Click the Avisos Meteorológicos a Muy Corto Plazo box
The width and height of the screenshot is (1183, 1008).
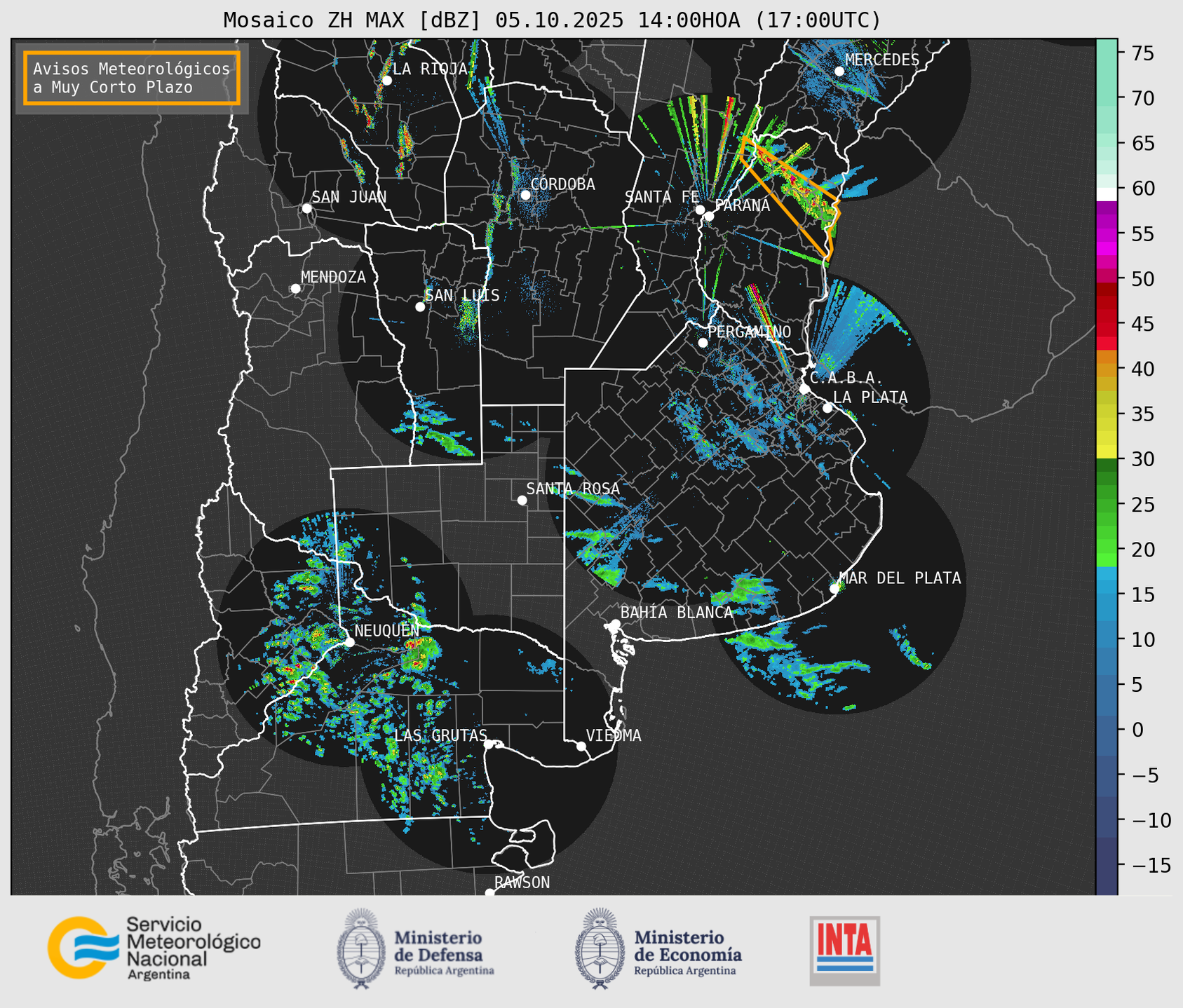(x=132, y=77)
